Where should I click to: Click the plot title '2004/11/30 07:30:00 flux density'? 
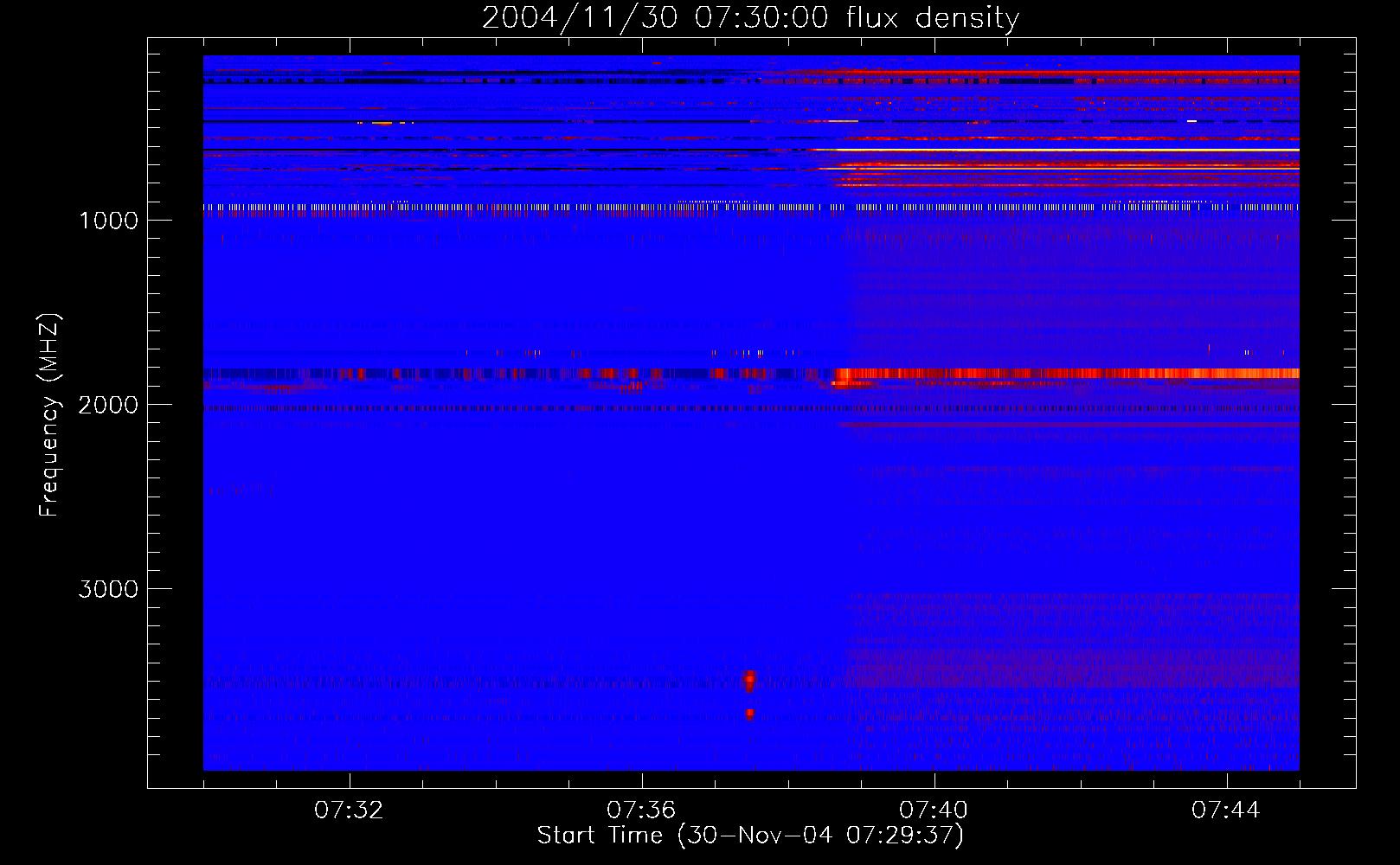pos(750,18)
